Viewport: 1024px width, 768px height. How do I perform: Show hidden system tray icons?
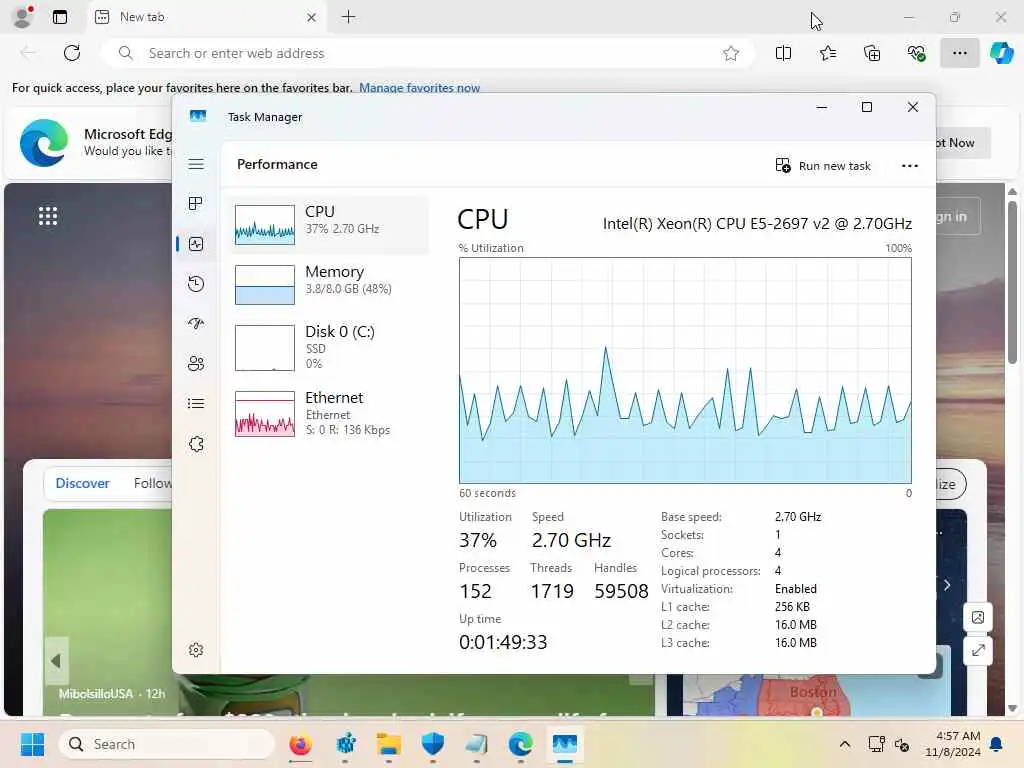point(844,744)
